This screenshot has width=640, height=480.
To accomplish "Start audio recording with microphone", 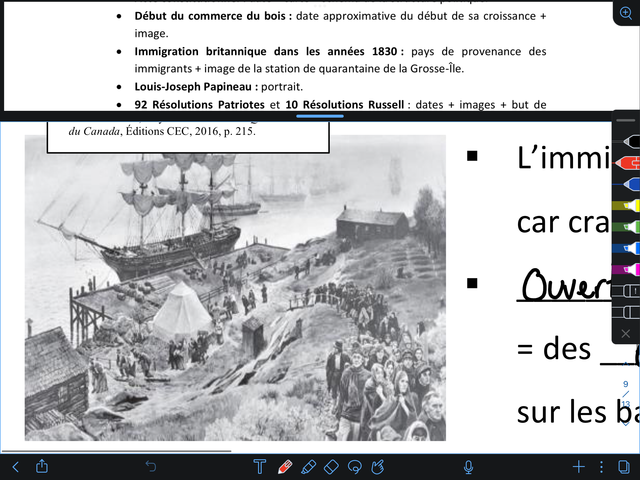I will (469, 467).
